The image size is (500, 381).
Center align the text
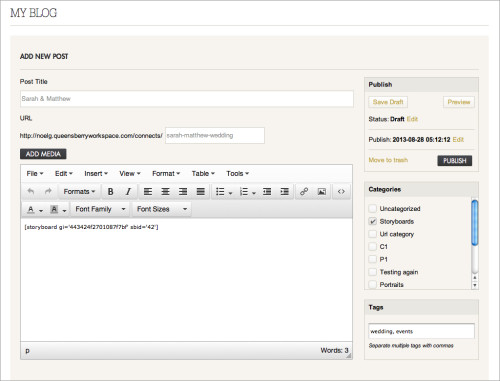click(x=165, y=192)
